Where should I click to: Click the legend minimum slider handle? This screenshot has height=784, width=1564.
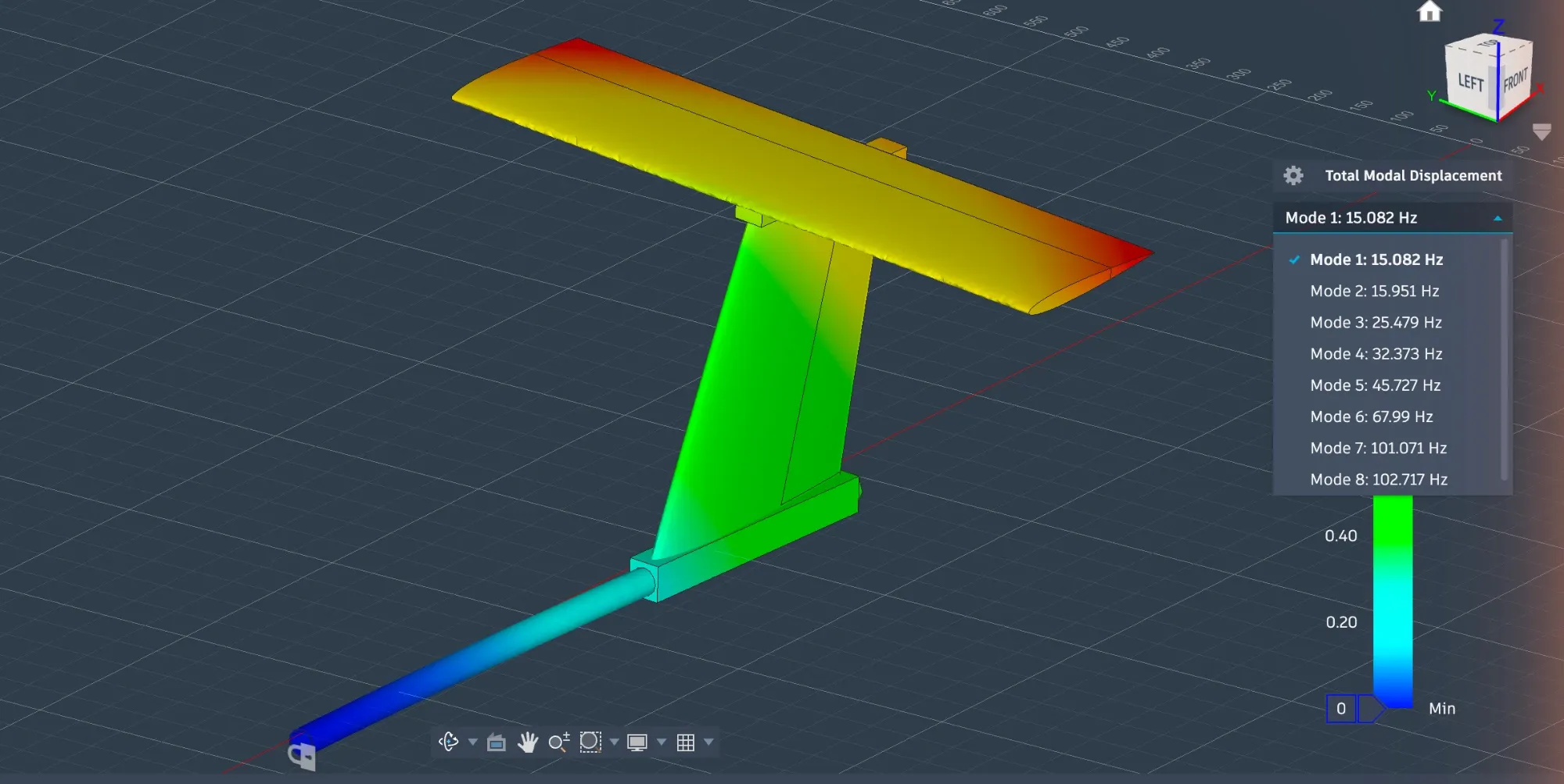[x=1372, y=709]
